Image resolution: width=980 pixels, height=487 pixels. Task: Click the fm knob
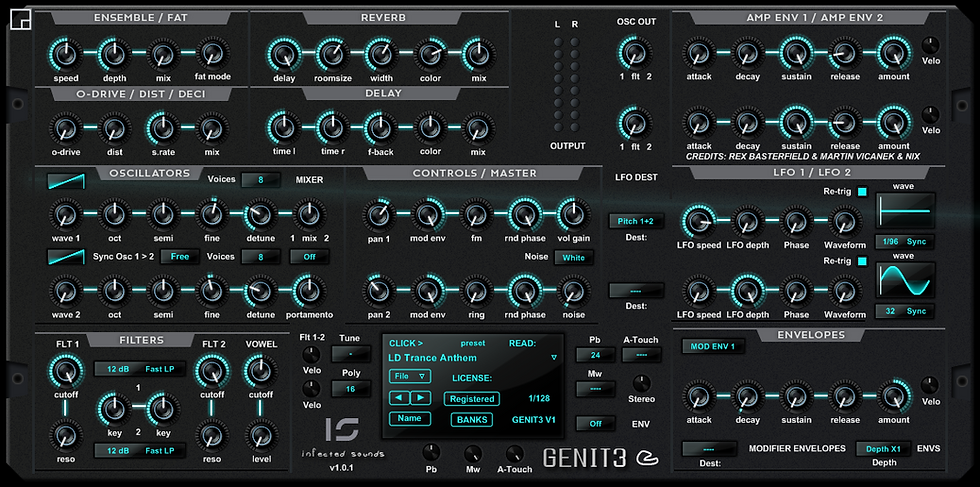476,215
